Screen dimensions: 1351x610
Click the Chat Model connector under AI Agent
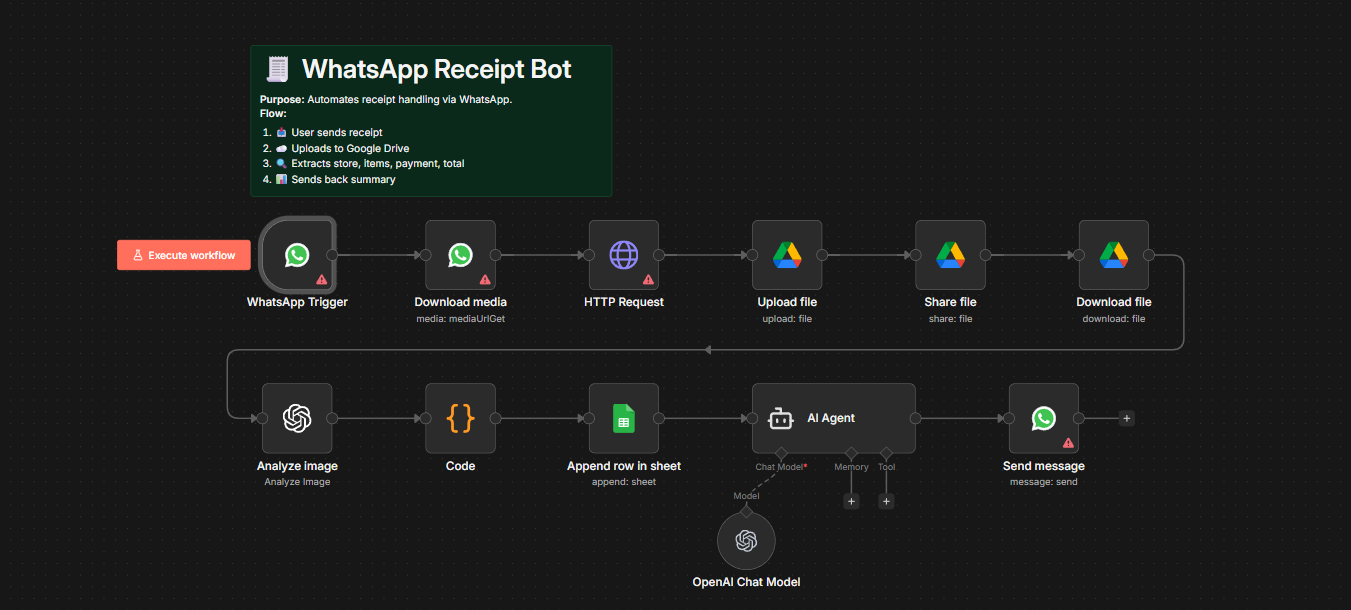(x=781, y=453)
